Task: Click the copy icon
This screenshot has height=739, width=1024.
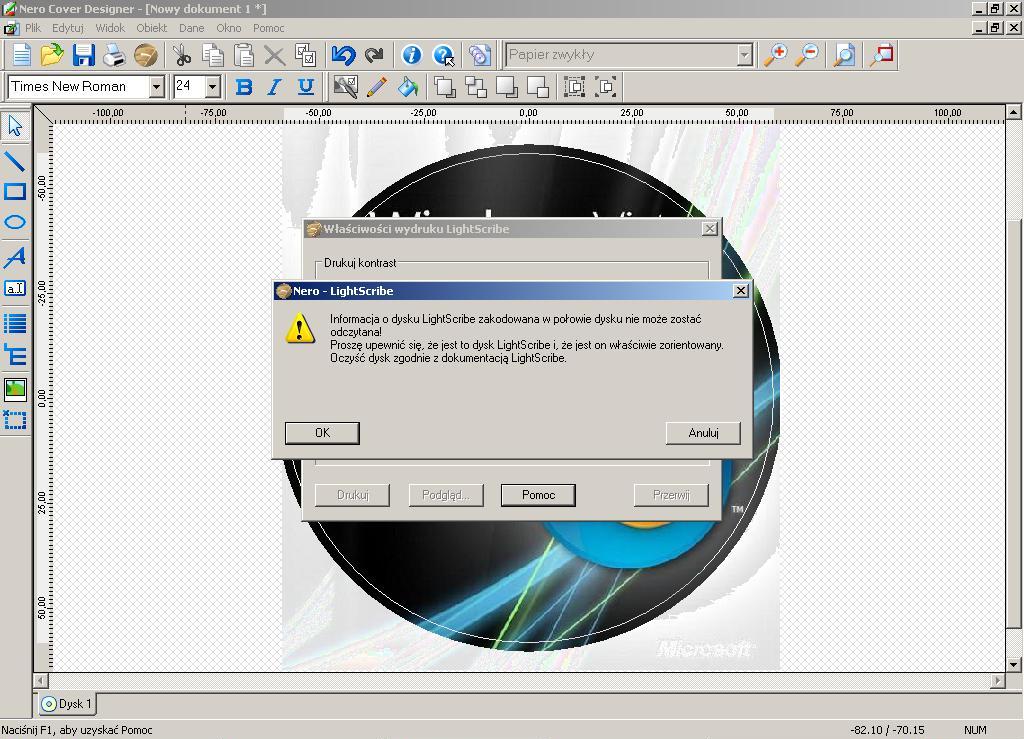Action: [x=212, y=55]
